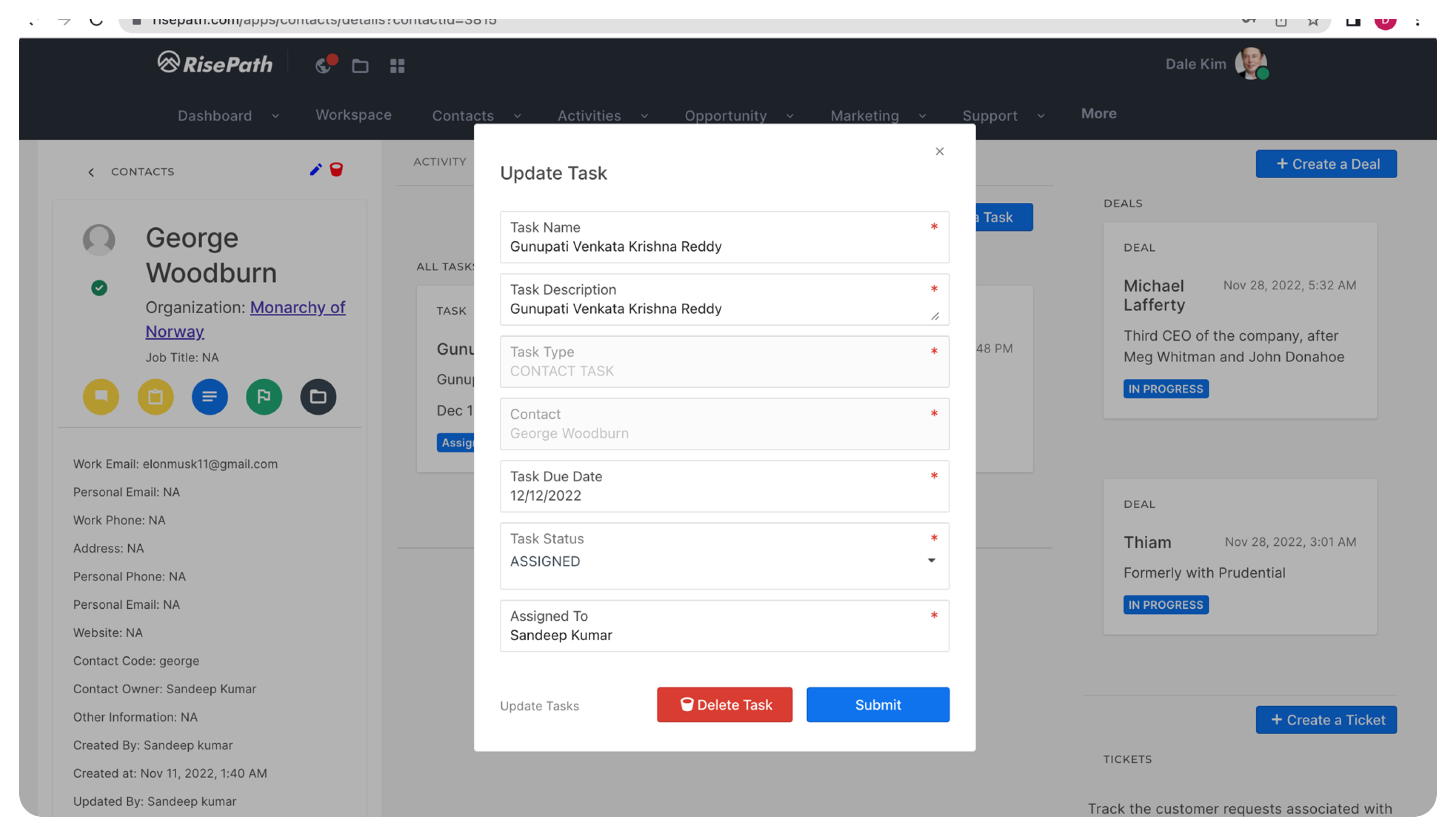Click the Assigned To field

coord(725,627)
